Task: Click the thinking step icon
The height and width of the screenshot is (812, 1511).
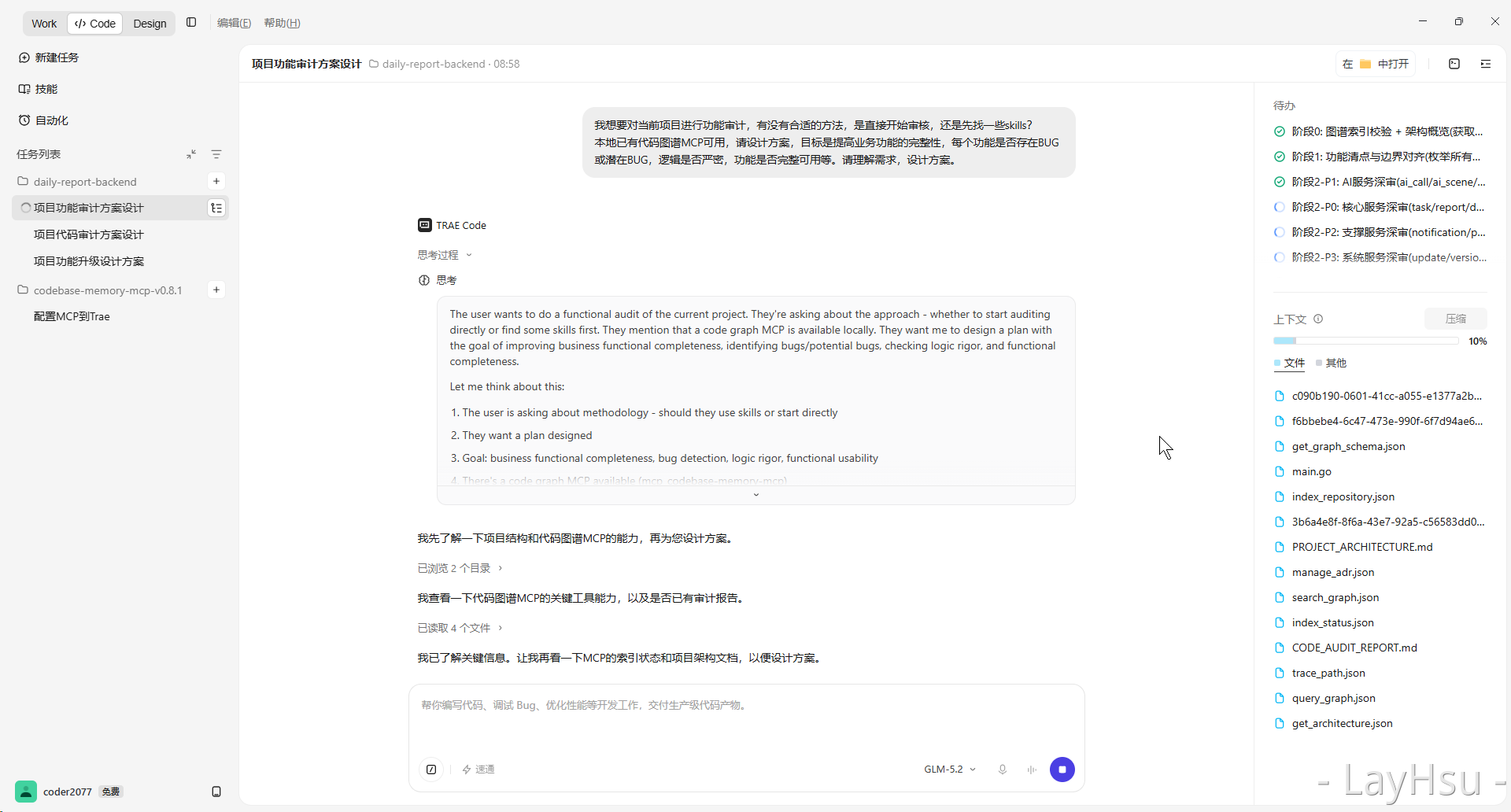Action: 424,280
